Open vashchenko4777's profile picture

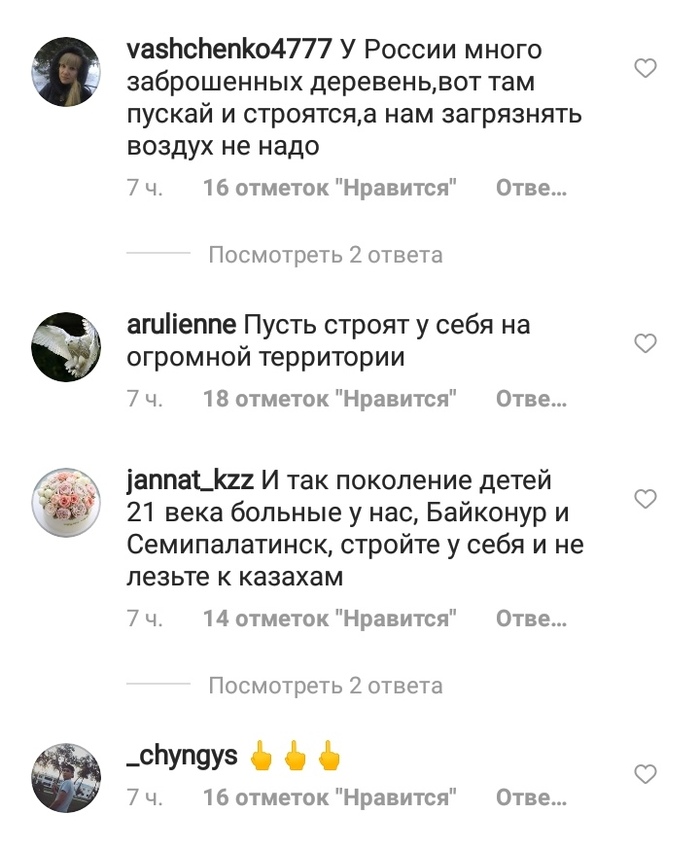pyautogui.click(x=66, y=71)
